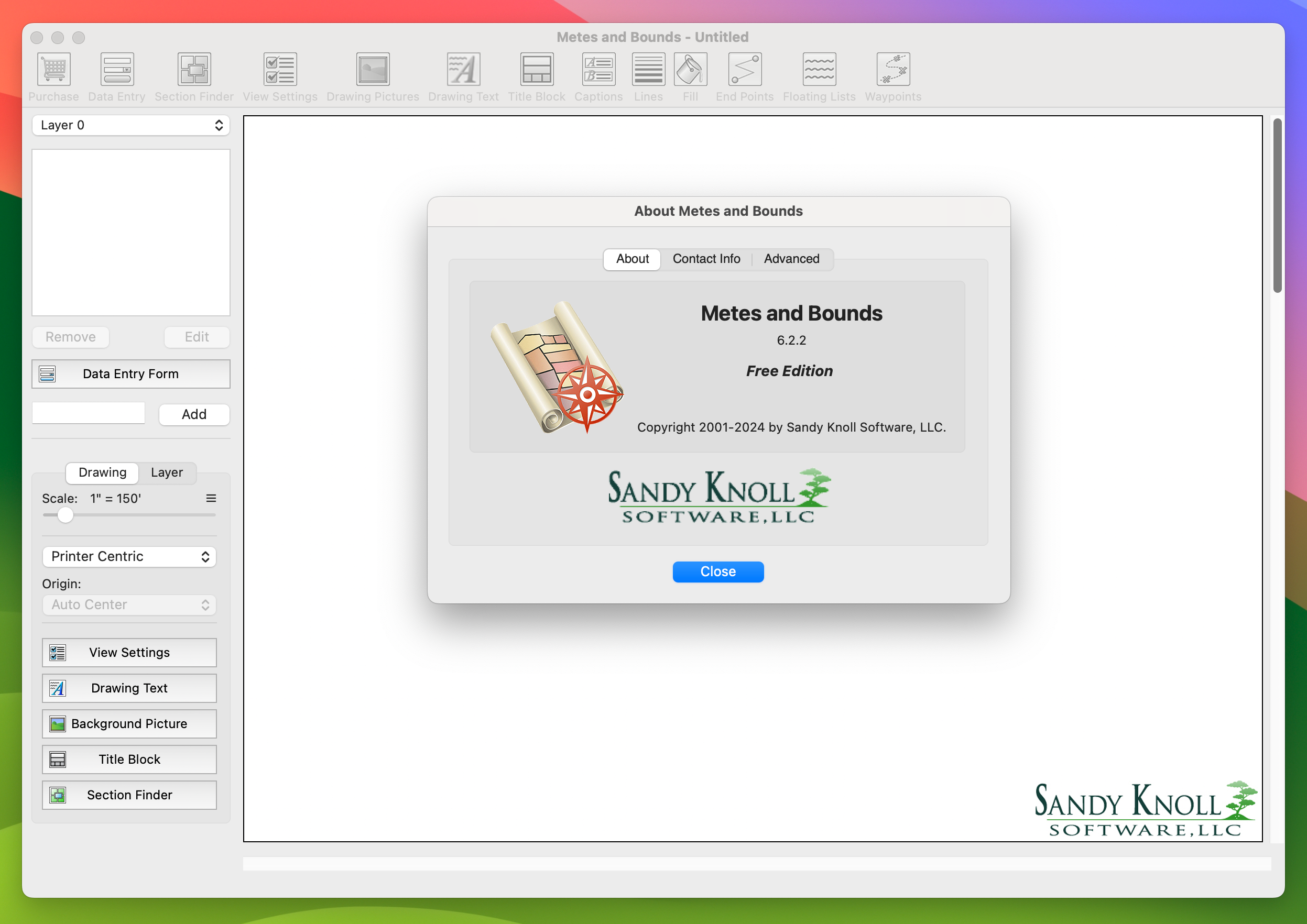Open Data Entry from the toolbar
This screenshot has height=924, width=1307.
tap(117, 70)
